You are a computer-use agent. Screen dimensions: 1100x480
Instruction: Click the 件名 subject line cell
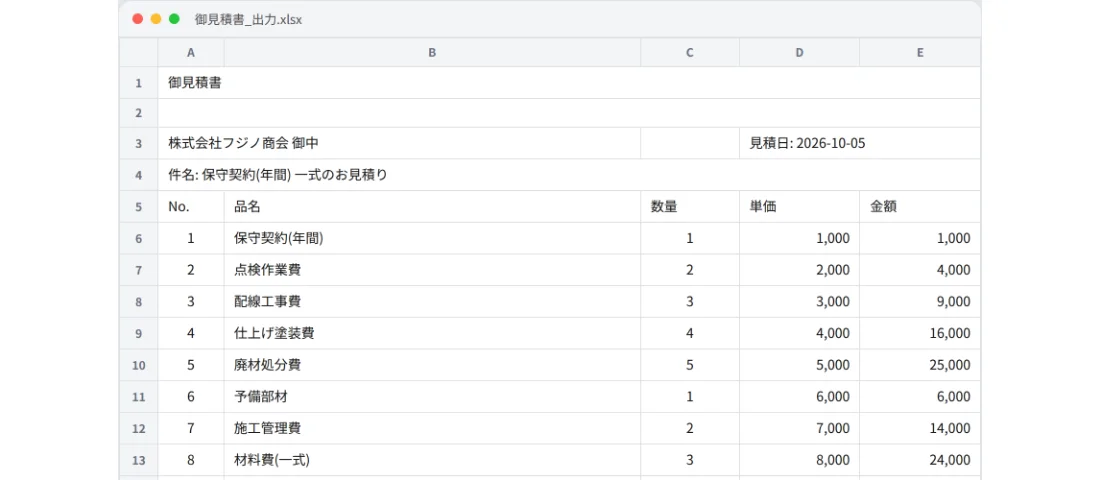pyautogui.click(x=569, y=175)
